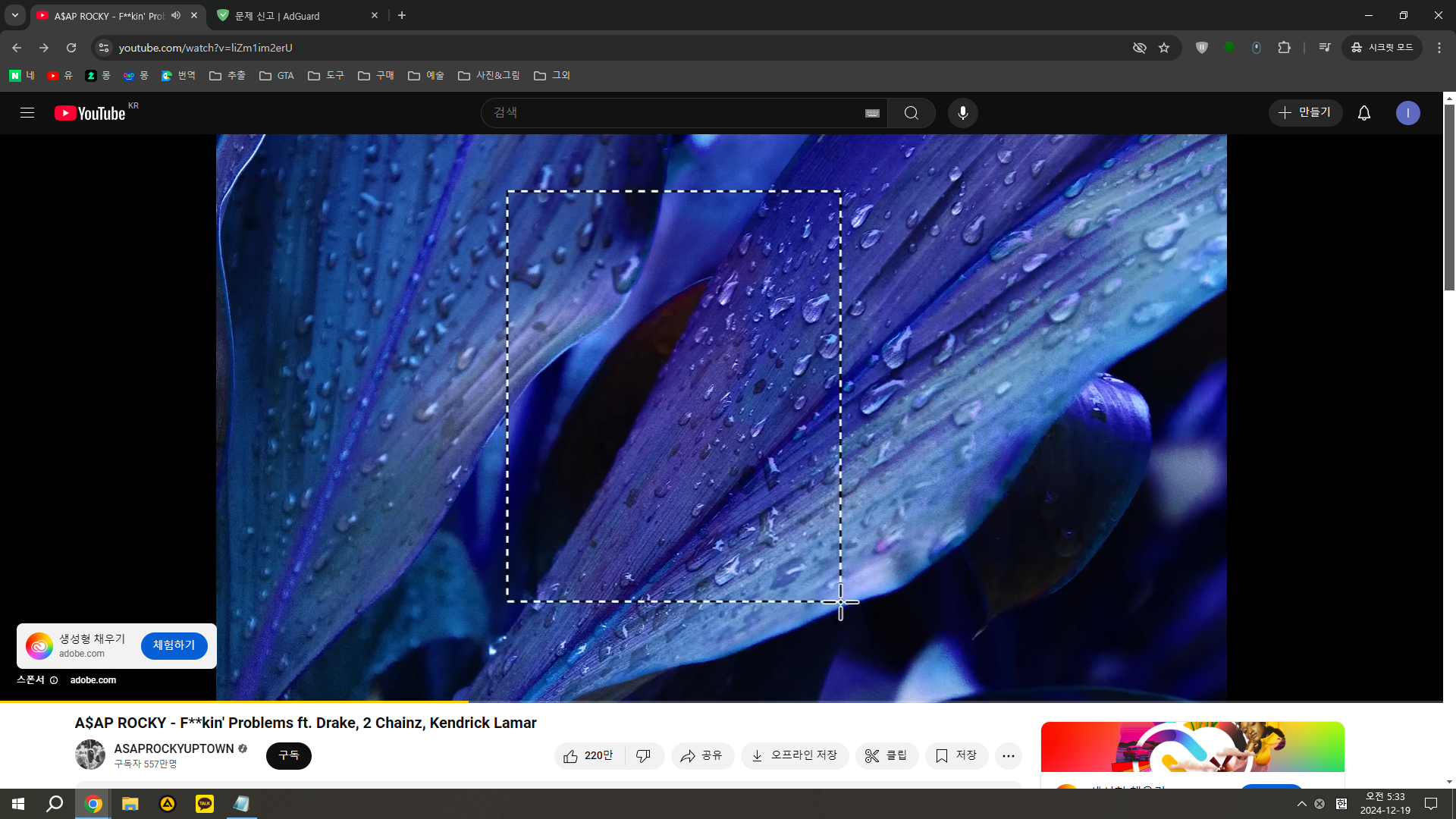Image resolution: width=1456 pixels, height=819 pixels.
Task: Open third-party cookie blocked eye icon
Action: pyautogui.click(x=1139, y=48)
